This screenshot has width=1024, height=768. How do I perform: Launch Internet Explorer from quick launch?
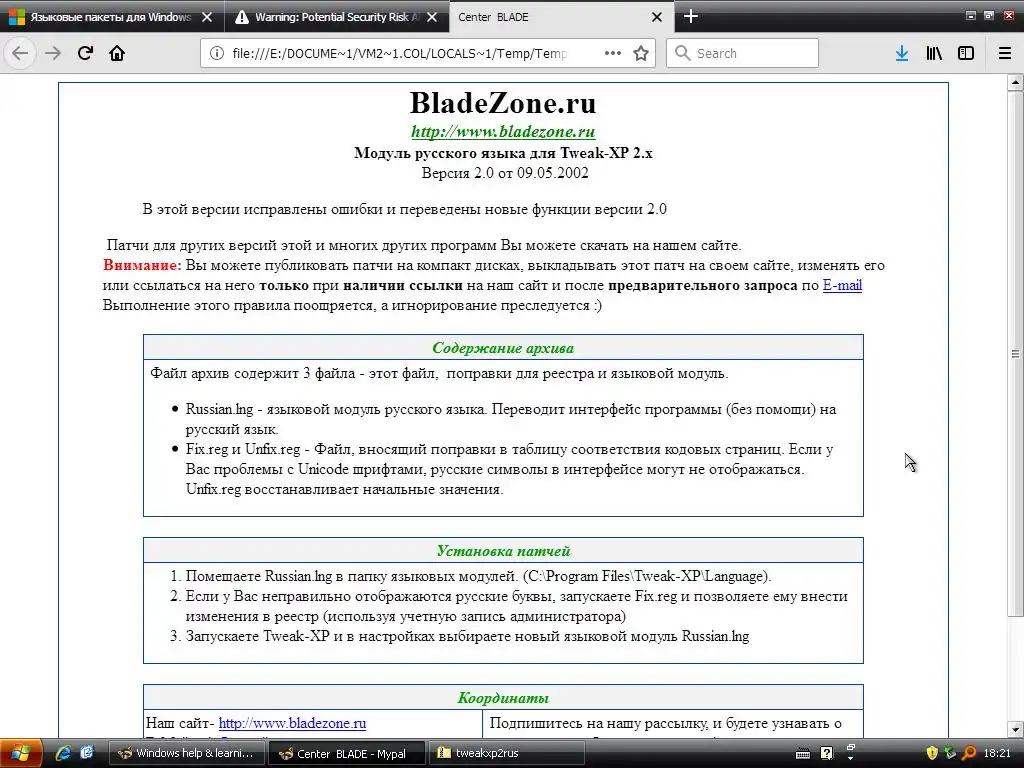63,753
